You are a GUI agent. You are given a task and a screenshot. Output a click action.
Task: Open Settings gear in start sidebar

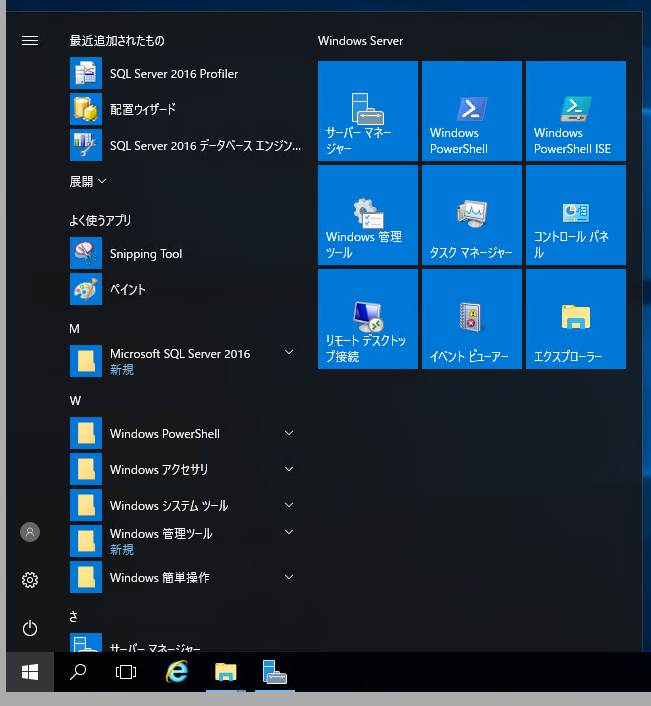30,580
